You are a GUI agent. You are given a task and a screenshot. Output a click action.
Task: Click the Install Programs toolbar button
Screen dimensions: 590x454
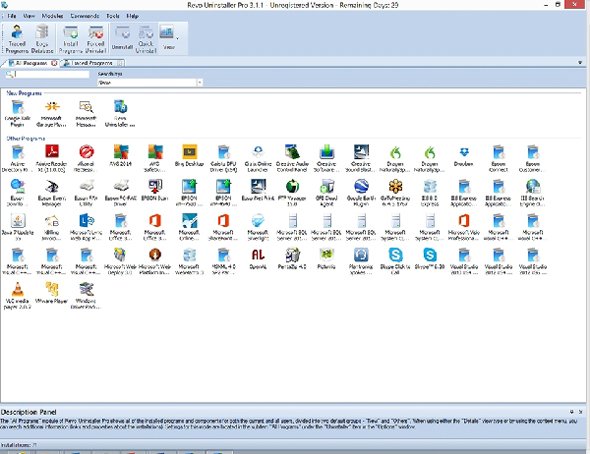coord(70,39)
